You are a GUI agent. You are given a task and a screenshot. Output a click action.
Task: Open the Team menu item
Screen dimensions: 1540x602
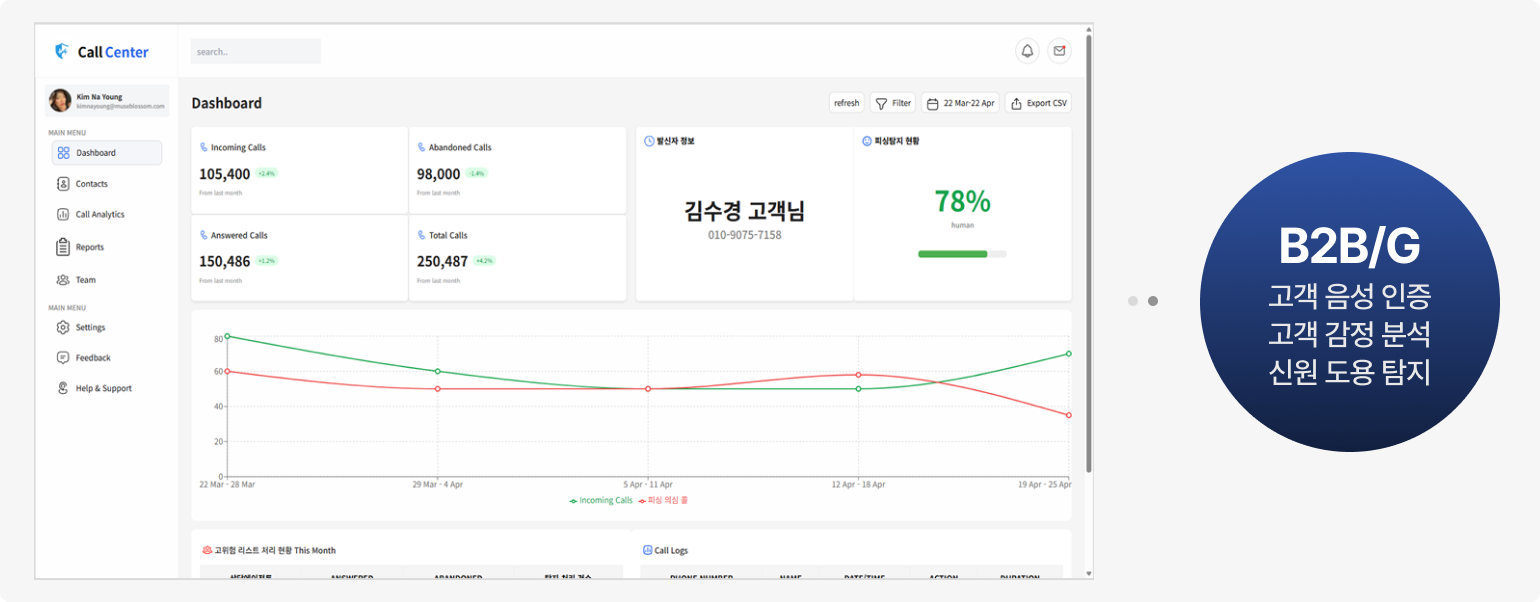pyautogui.click(x=85, y=280)
